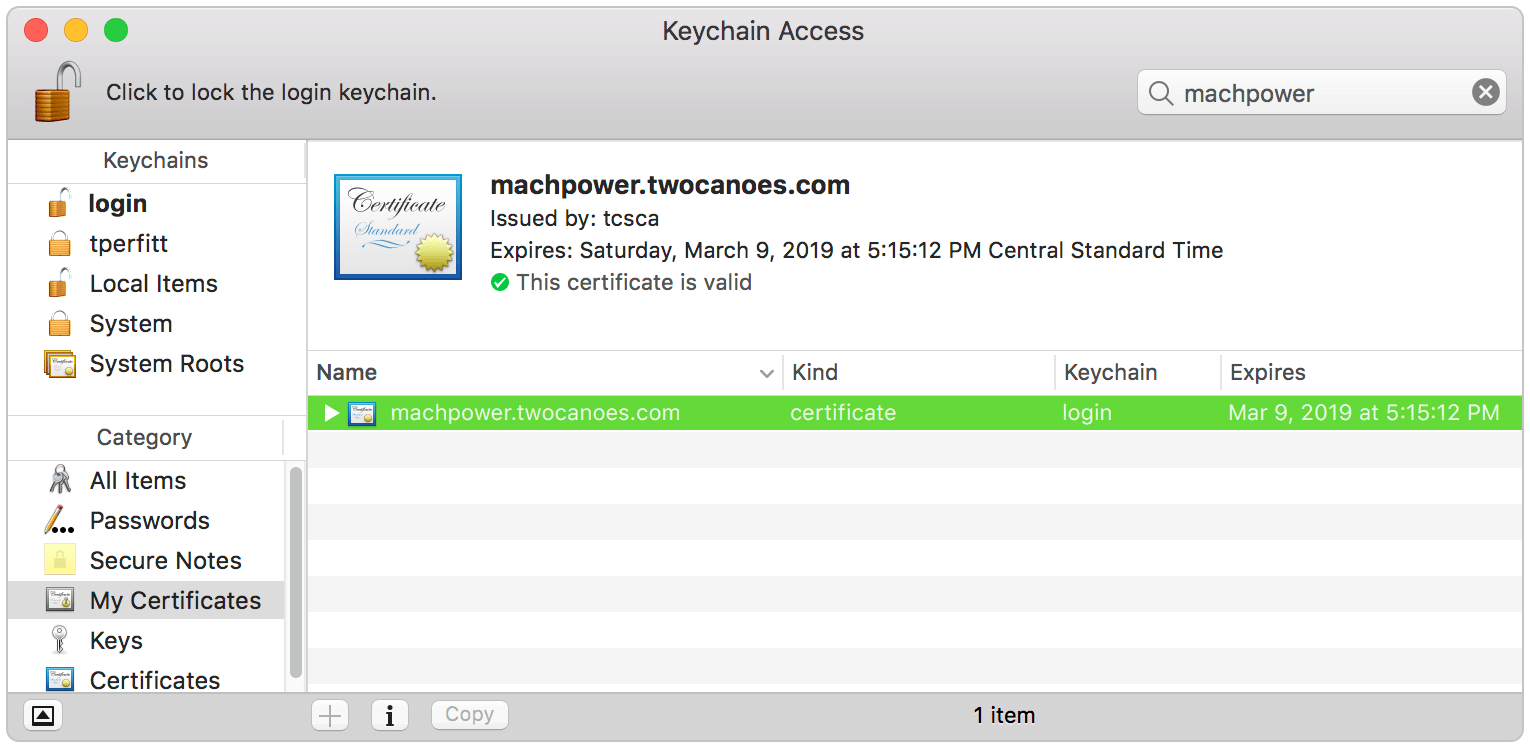Click the tperfitt locked padlock icon
The image size is (1530, 748).
pos(60,244)
